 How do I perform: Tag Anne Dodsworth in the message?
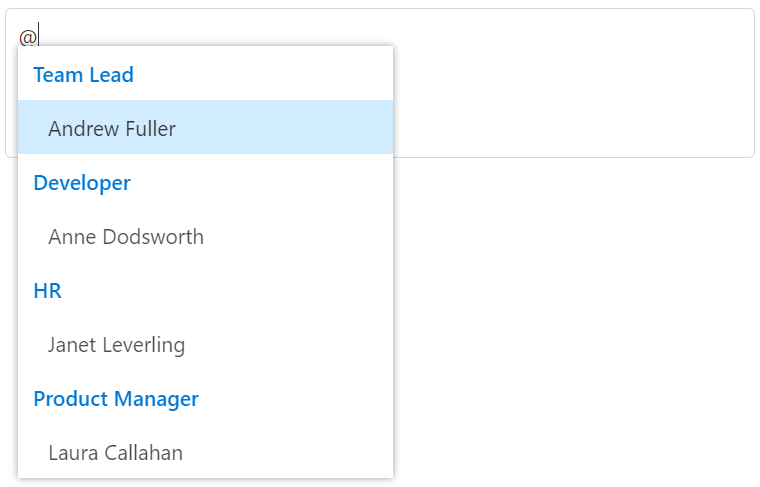click(126, 237)
